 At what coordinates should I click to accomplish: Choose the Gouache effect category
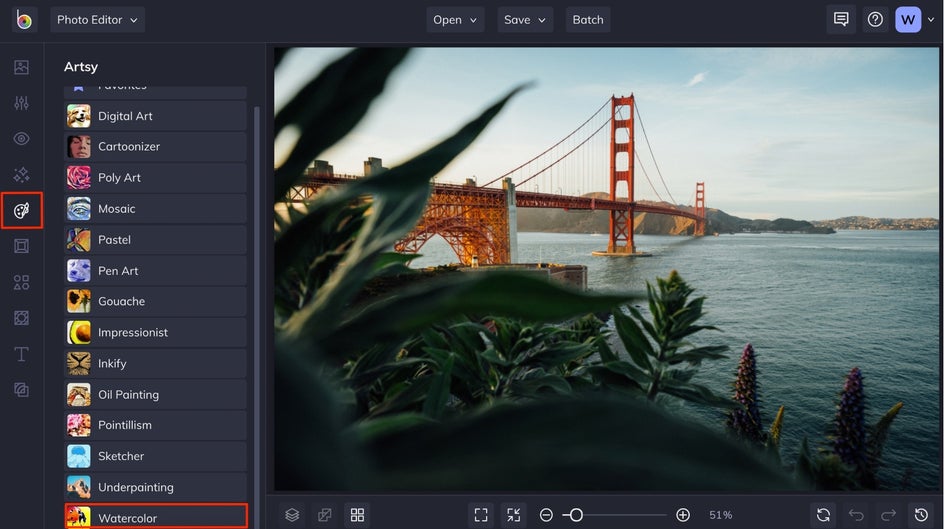pos(155,302)
